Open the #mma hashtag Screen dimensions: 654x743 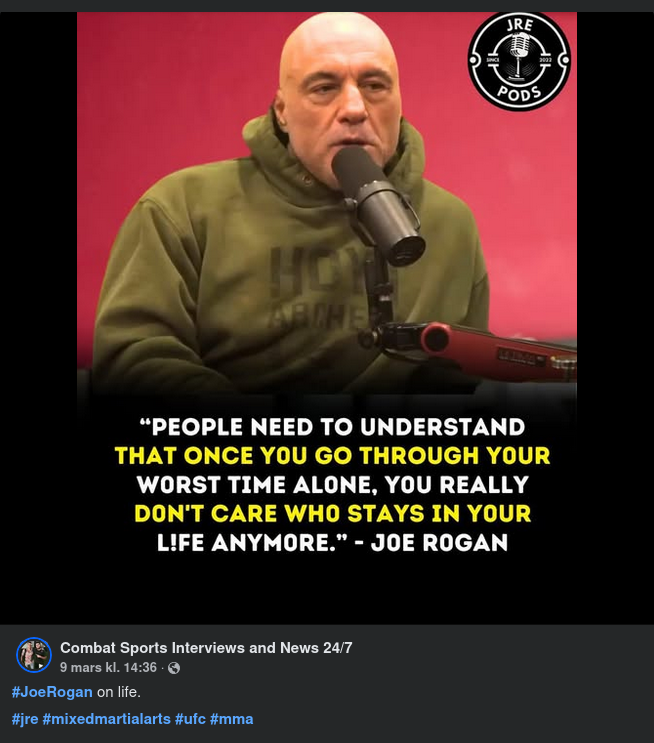(x=231, y=719)
